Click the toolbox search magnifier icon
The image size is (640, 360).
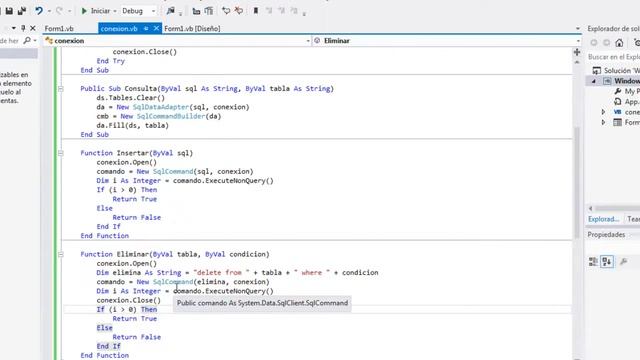27,40
